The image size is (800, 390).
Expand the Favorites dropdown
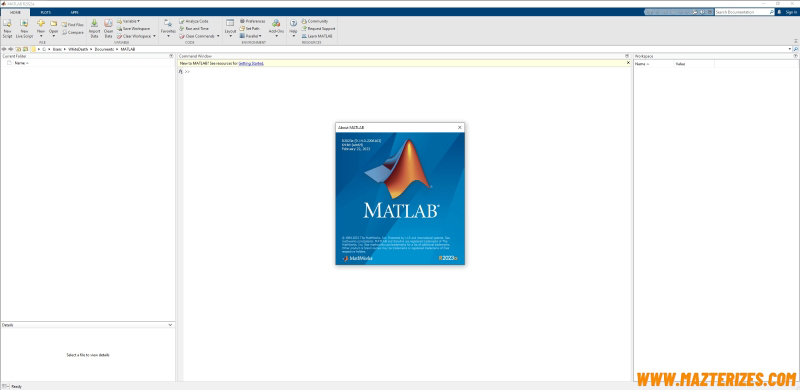tap(168, 36)
